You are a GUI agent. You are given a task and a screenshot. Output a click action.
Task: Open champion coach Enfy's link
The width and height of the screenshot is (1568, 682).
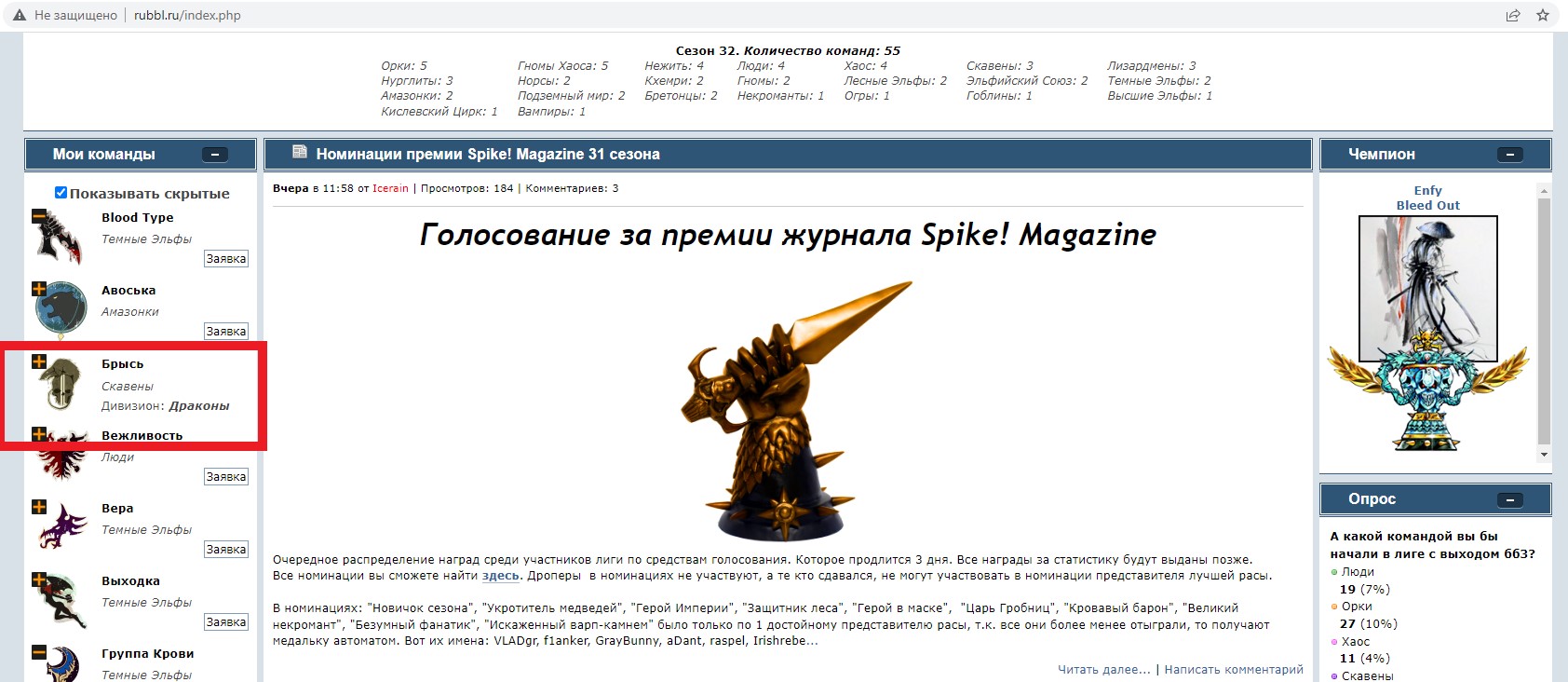[1427, 190]
